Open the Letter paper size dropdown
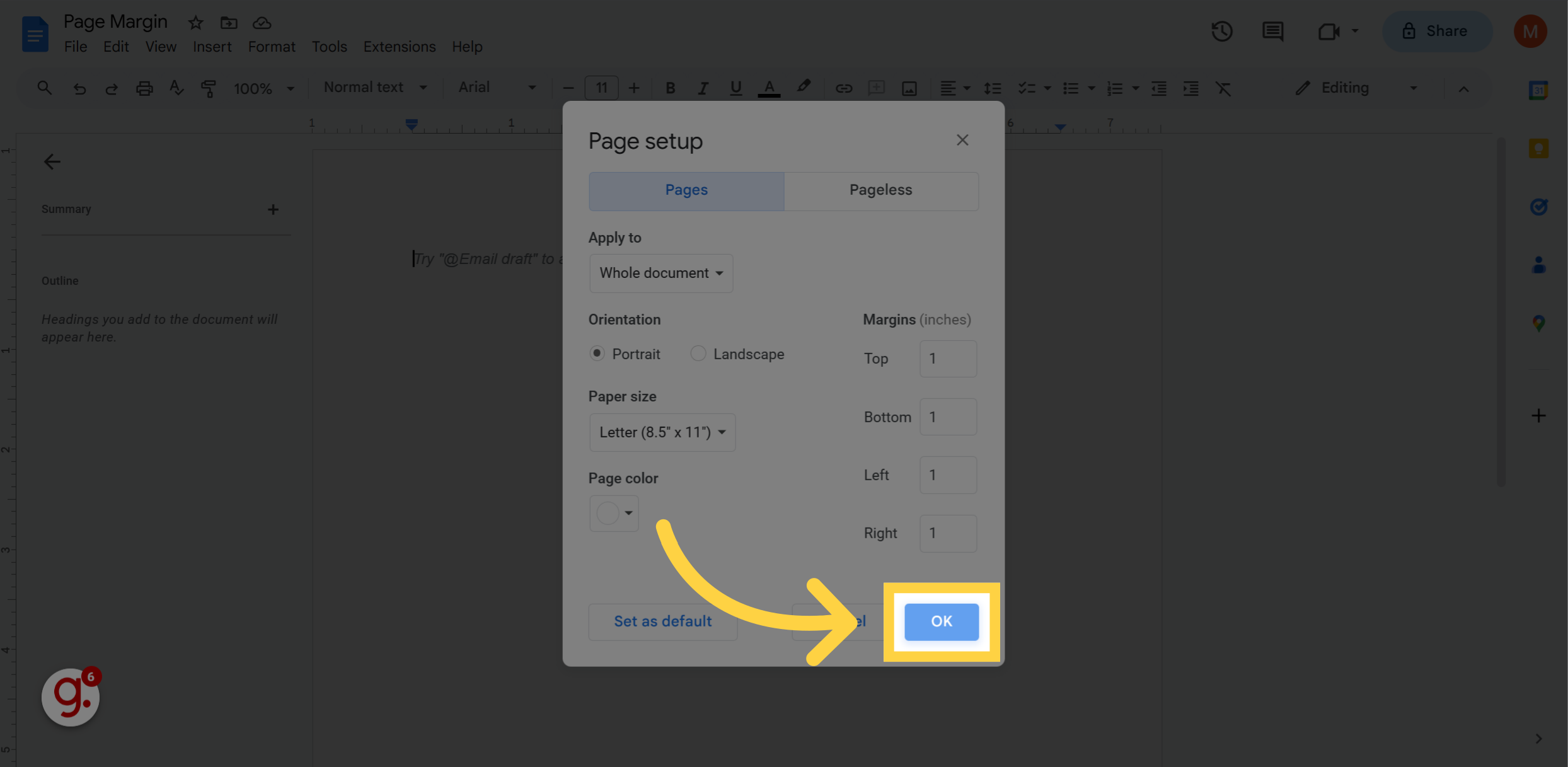1568x767 pixels. tap(662, 432)
